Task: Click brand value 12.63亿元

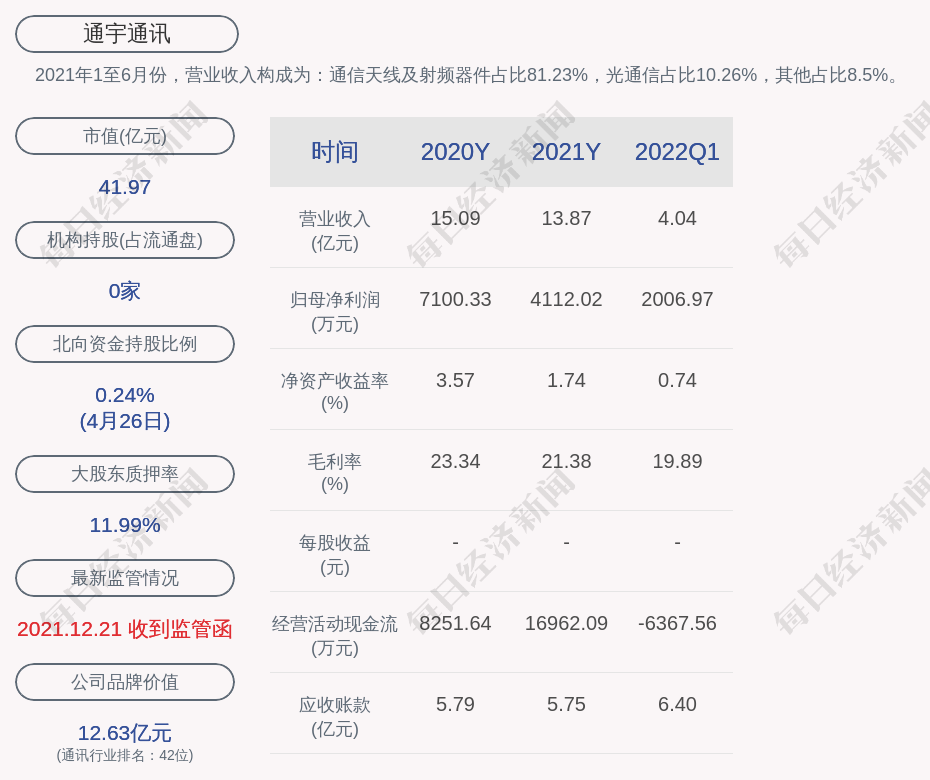Action: pos(125,733)
